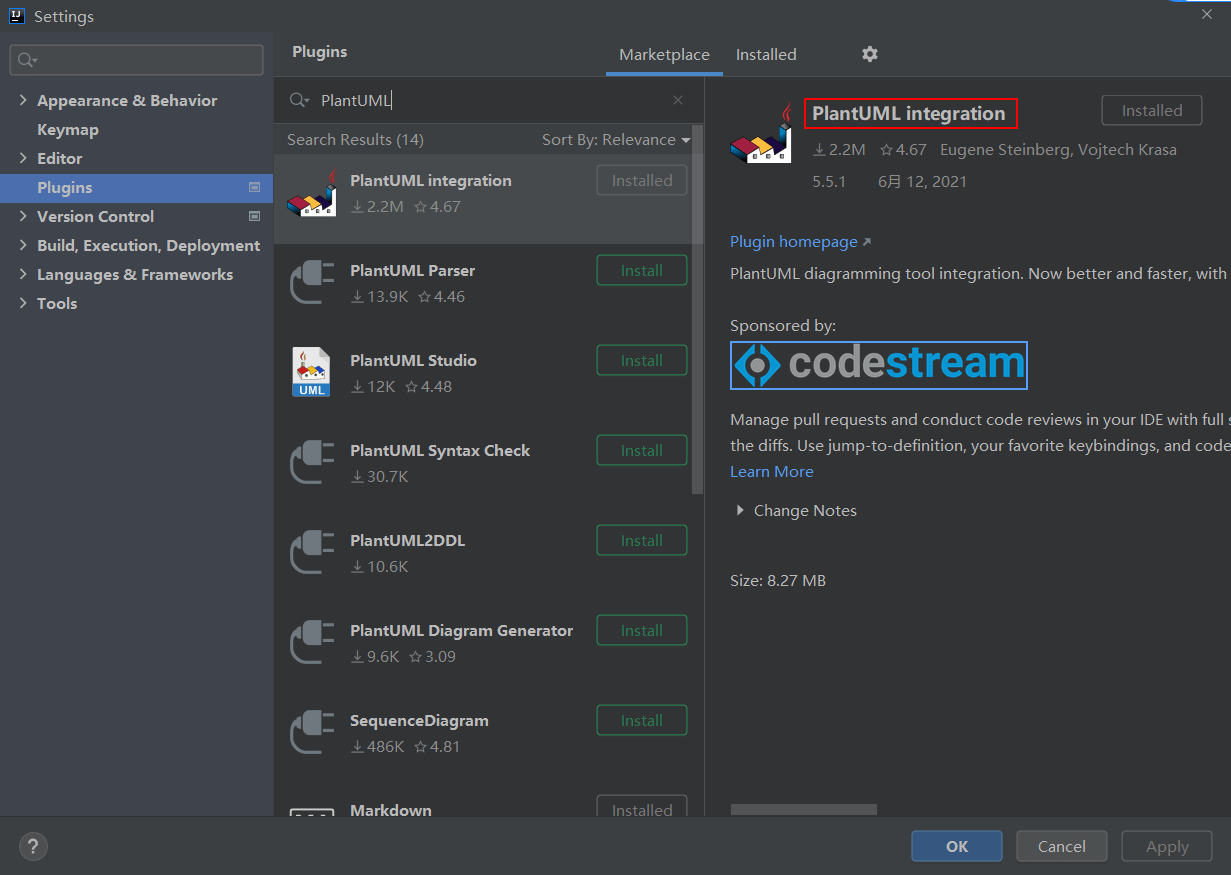The height and width of the screenshot is (875, 1231).
Task: Click the PlantUML Diagram Generator plug icon
Action: tap(311, 644)
